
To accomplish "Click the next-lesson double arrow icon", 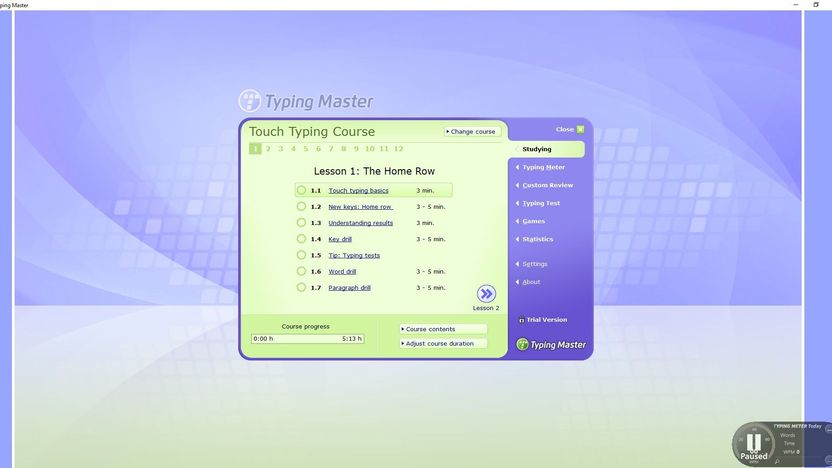I will 486,293.
